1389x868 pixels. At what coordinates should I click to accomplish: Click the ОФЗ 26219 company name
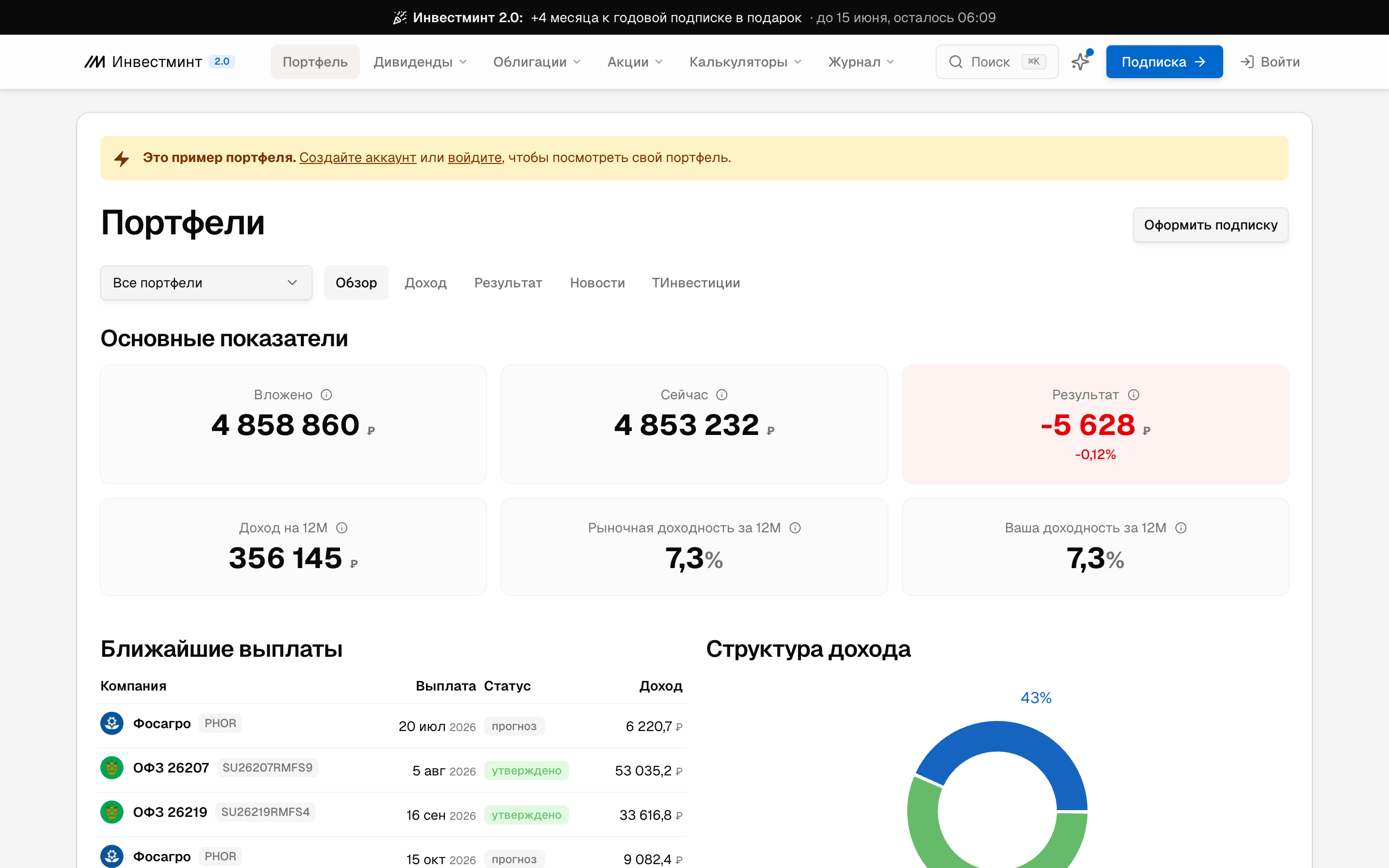point(170,812)
